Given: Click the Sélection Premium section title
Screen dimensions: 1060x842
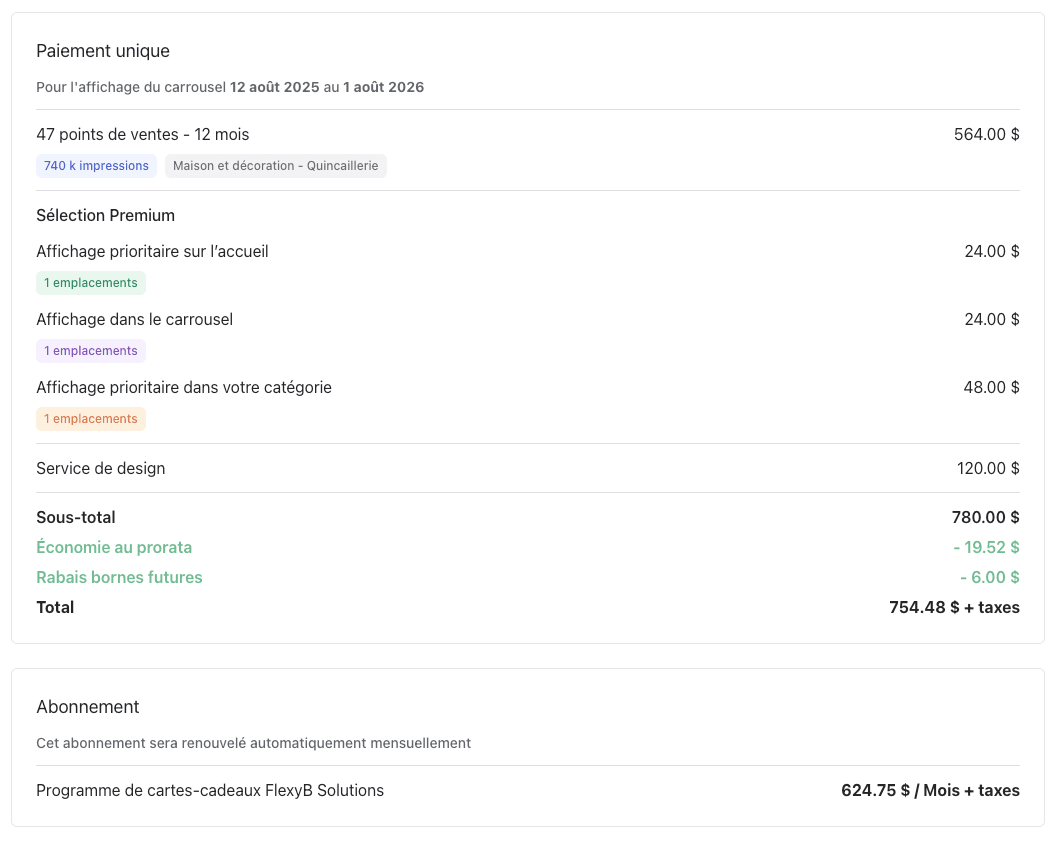Looking at the screenshot, I should [x=106, y=215].
